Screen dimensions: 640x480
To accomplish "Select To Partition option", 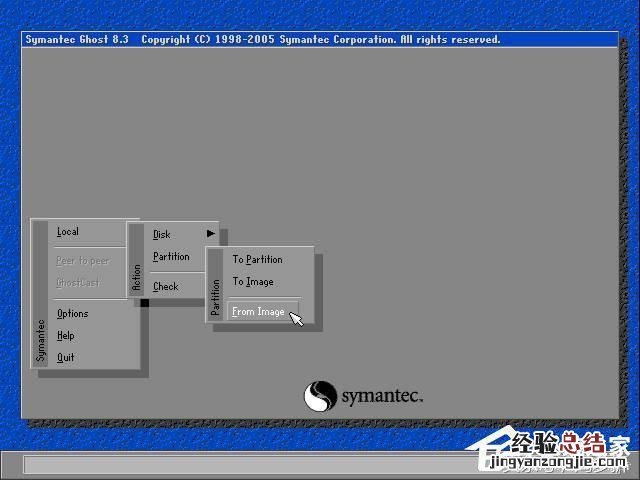I will 258,260.
